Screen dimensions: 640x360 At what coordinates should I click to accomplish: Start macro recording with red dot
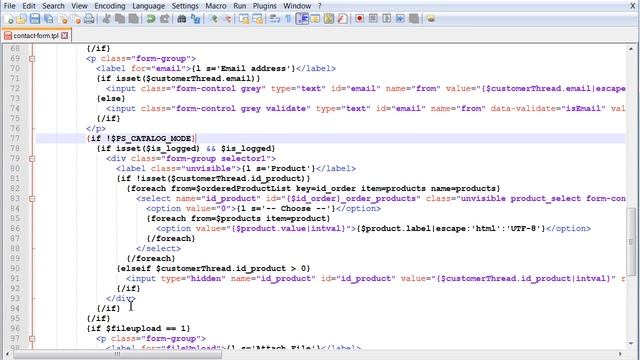tap(360, 19)
